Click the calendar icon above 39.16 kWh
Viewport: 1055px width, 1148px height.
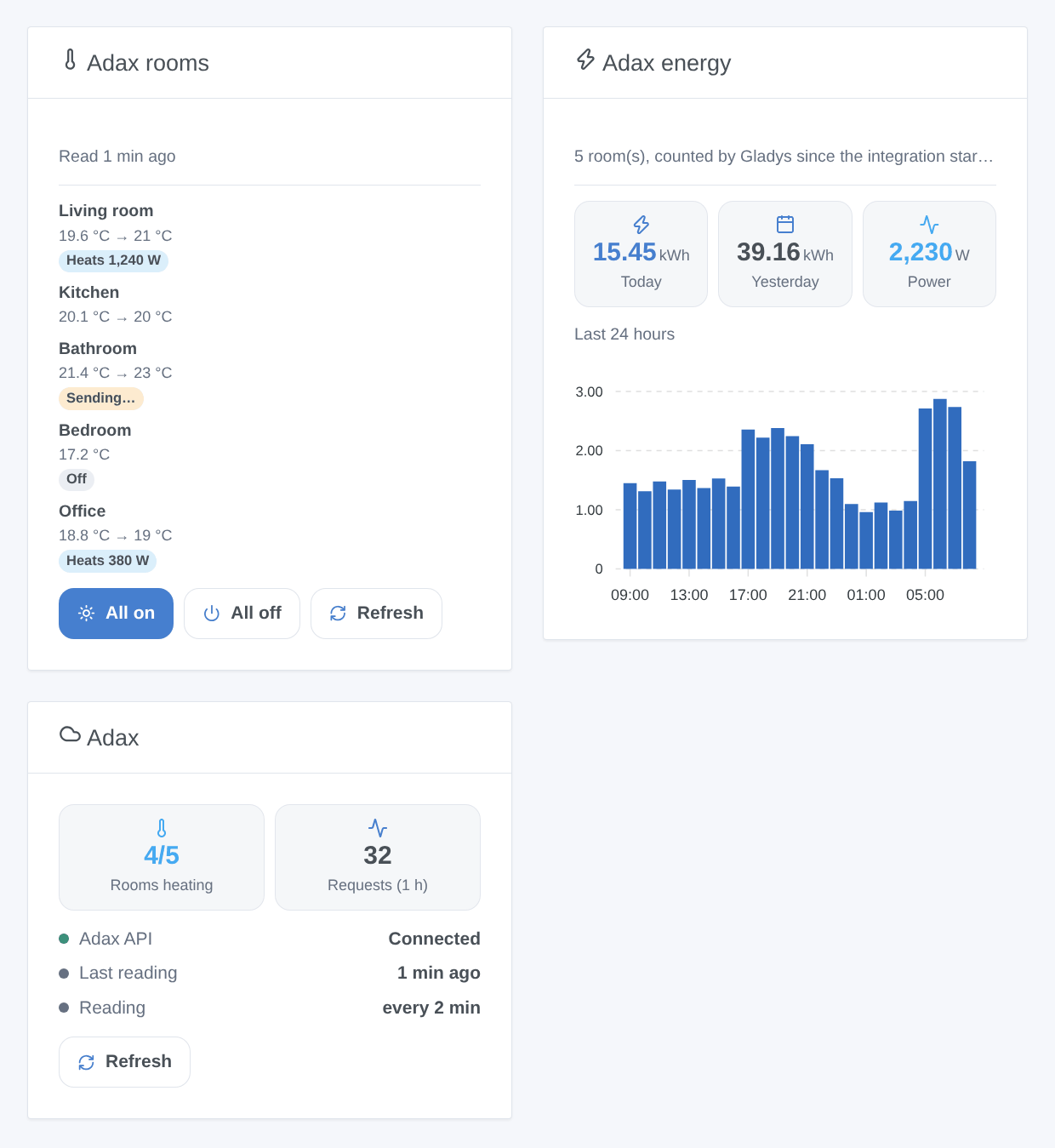[785, 225]
